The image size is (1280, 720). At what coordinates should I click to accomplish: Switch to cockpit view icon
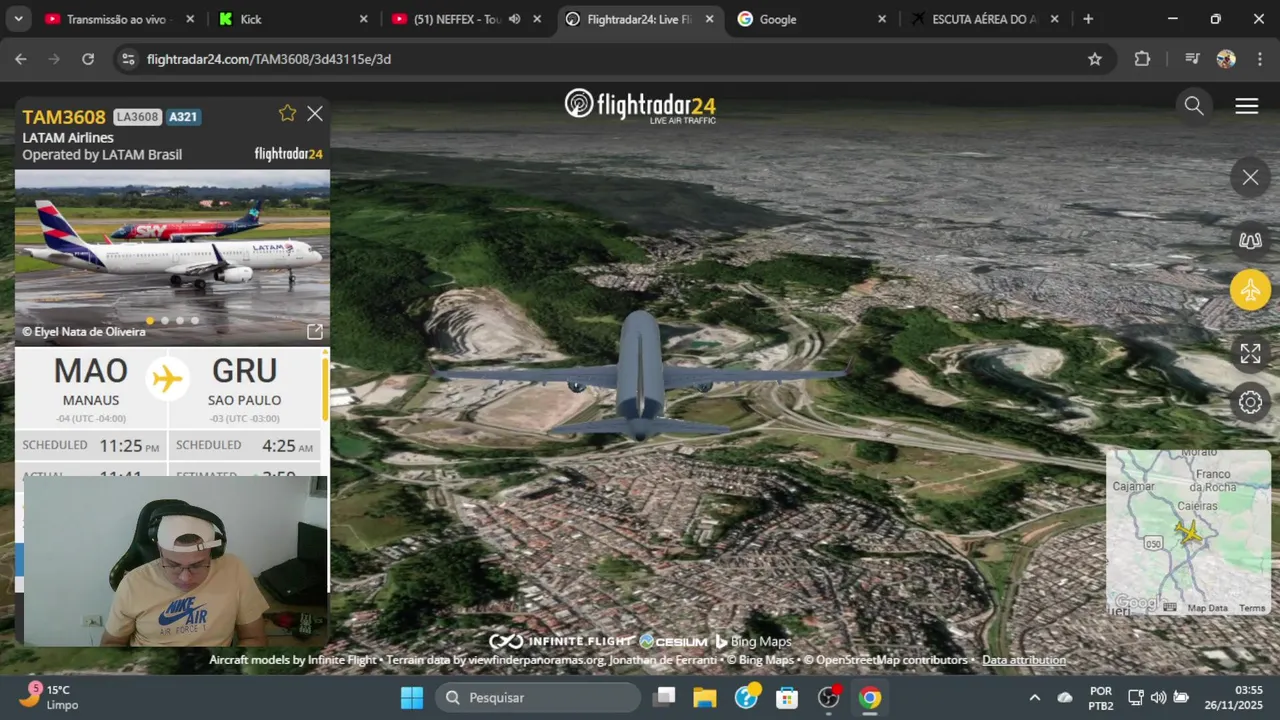[1250, 240]
